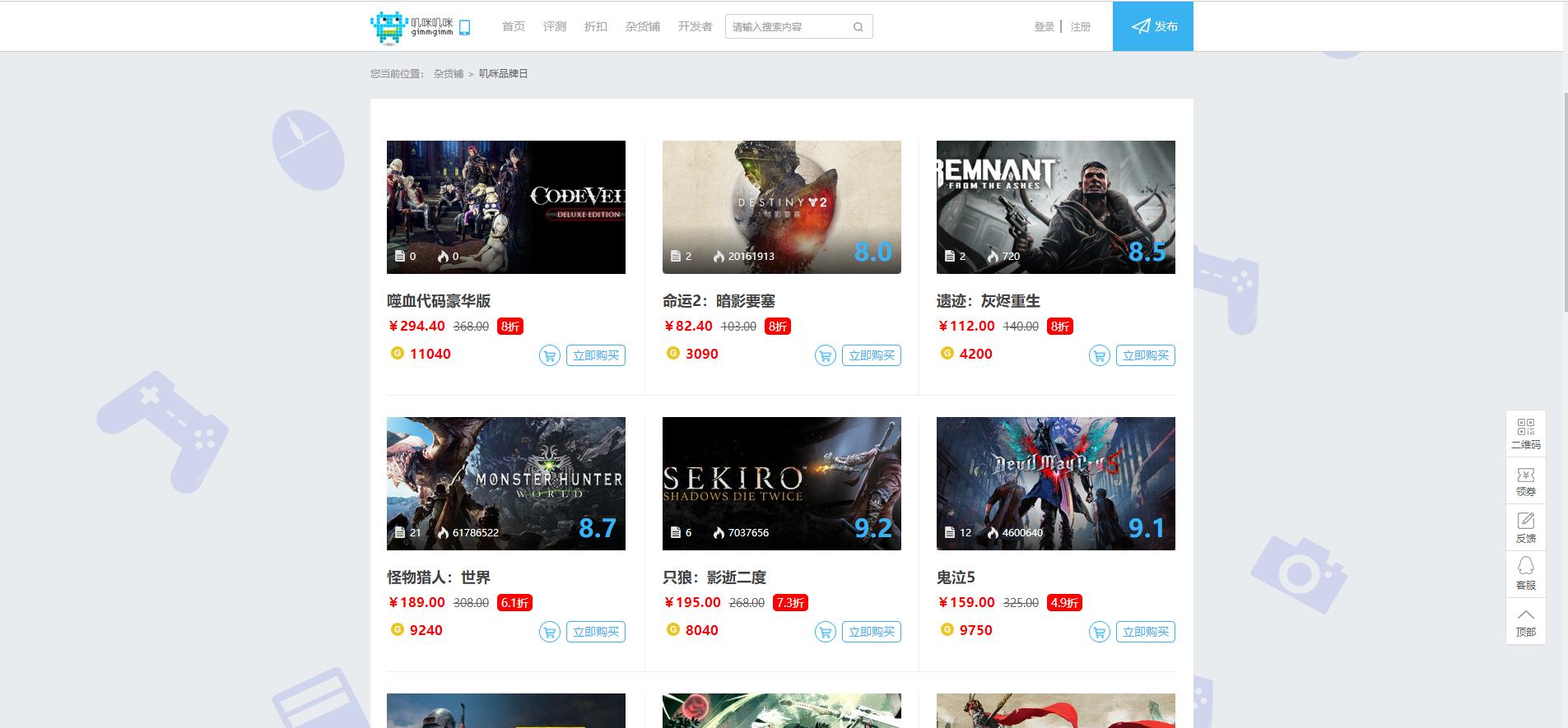Add 鬼泣5 to the cart
The image size is (1568, 728).
tap(1099, 632)
